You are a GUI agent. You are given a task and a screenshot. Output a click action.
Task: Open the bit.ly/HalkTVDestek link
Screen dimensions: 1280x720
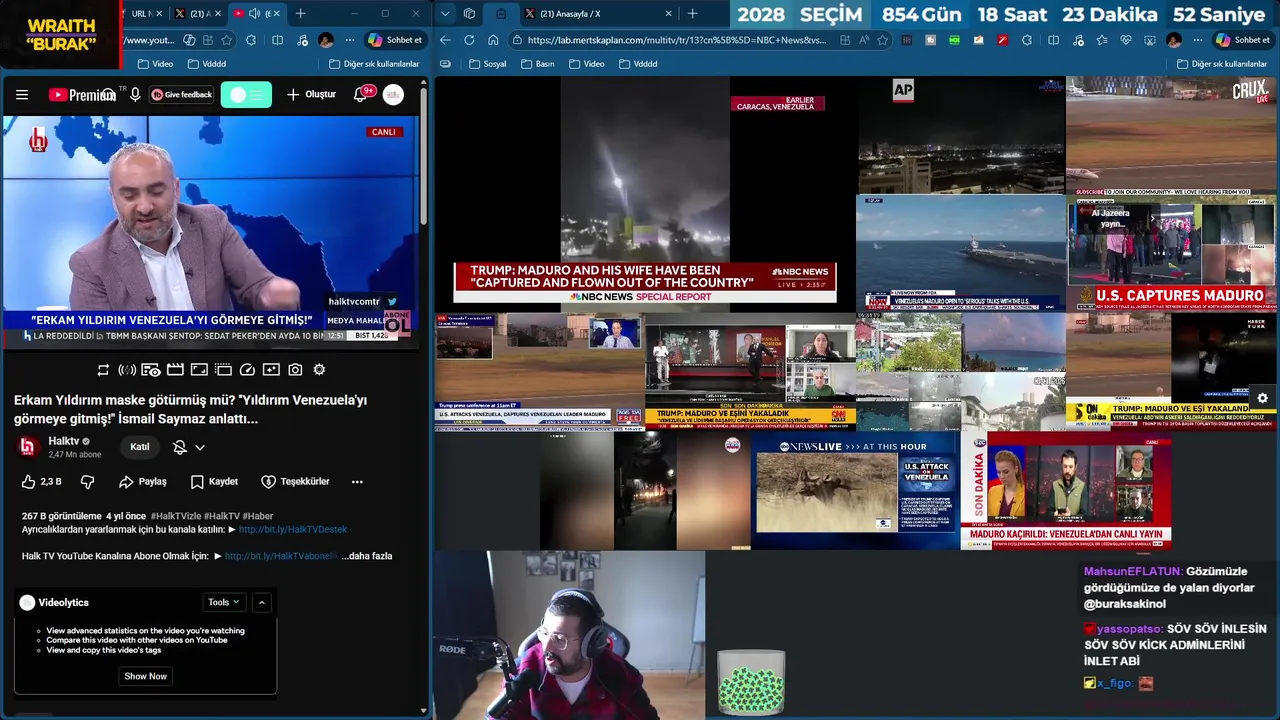coord(293,529)
